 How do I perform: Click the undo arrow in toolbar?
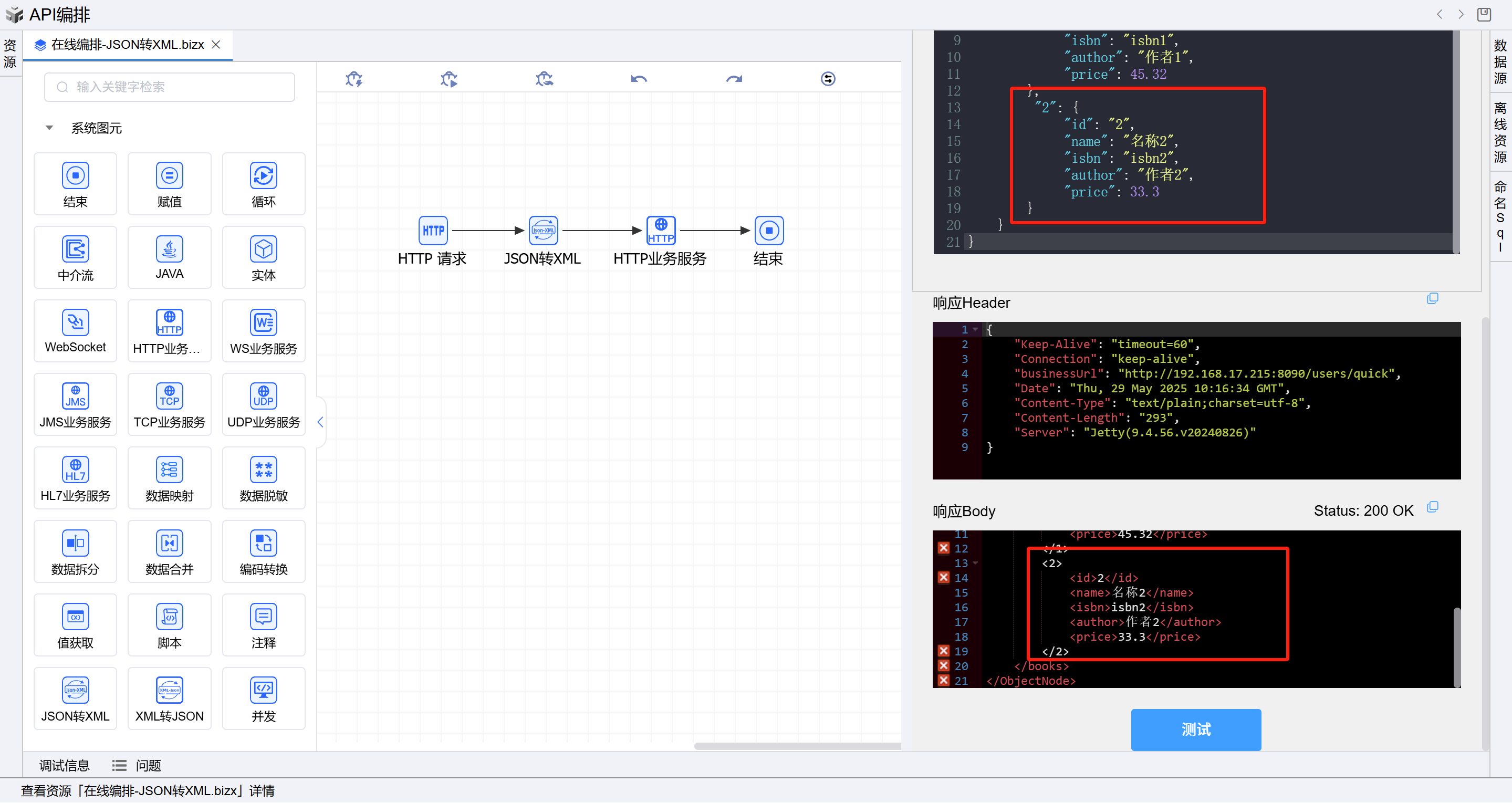pos(639,79)
